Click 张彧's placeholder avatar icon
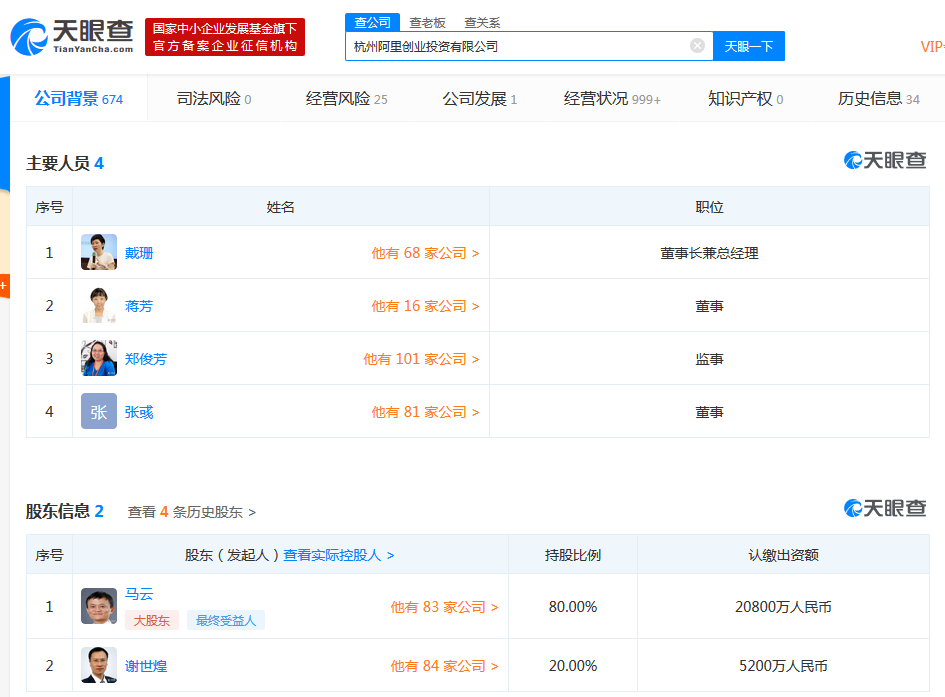945x697 pixels. tap(99, 412)
